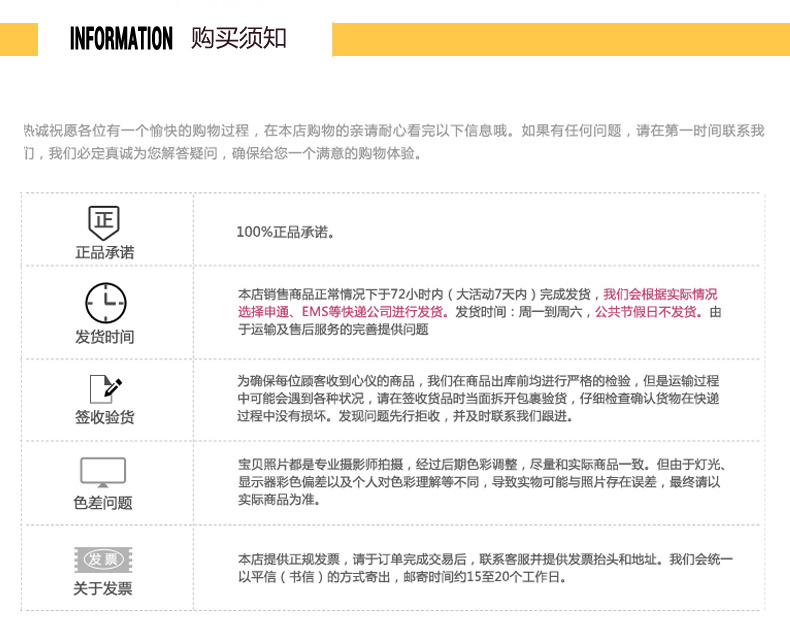Click the intro line containing 我们必定真诚为您解答疑问
The image size is (790, 620).
[x=222, y=153]
